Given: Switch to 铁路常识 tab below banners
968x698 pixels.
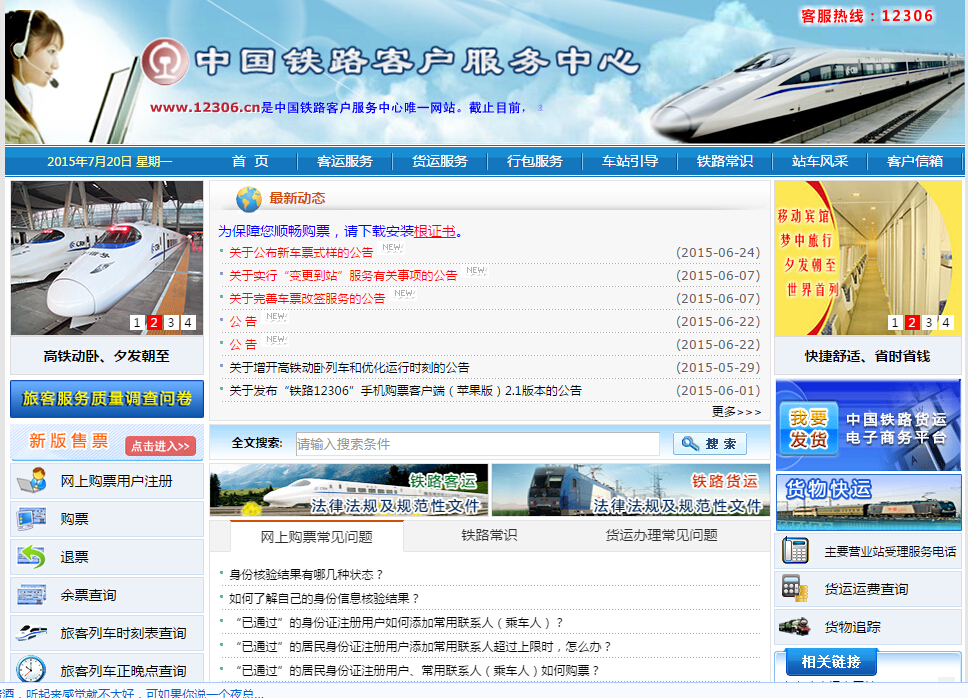Looking at the screenshot, I should click(x=489, y=535).
